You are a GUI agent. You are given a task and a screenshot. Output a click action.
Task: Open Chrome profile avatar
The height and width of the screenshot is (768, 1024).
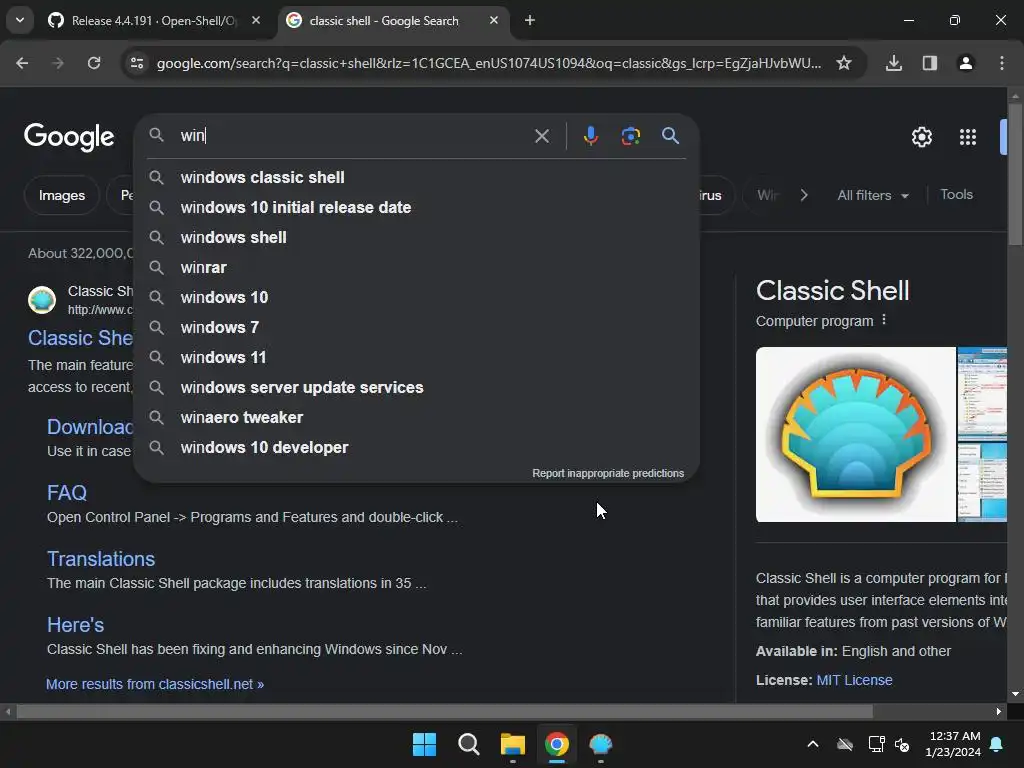965,63
